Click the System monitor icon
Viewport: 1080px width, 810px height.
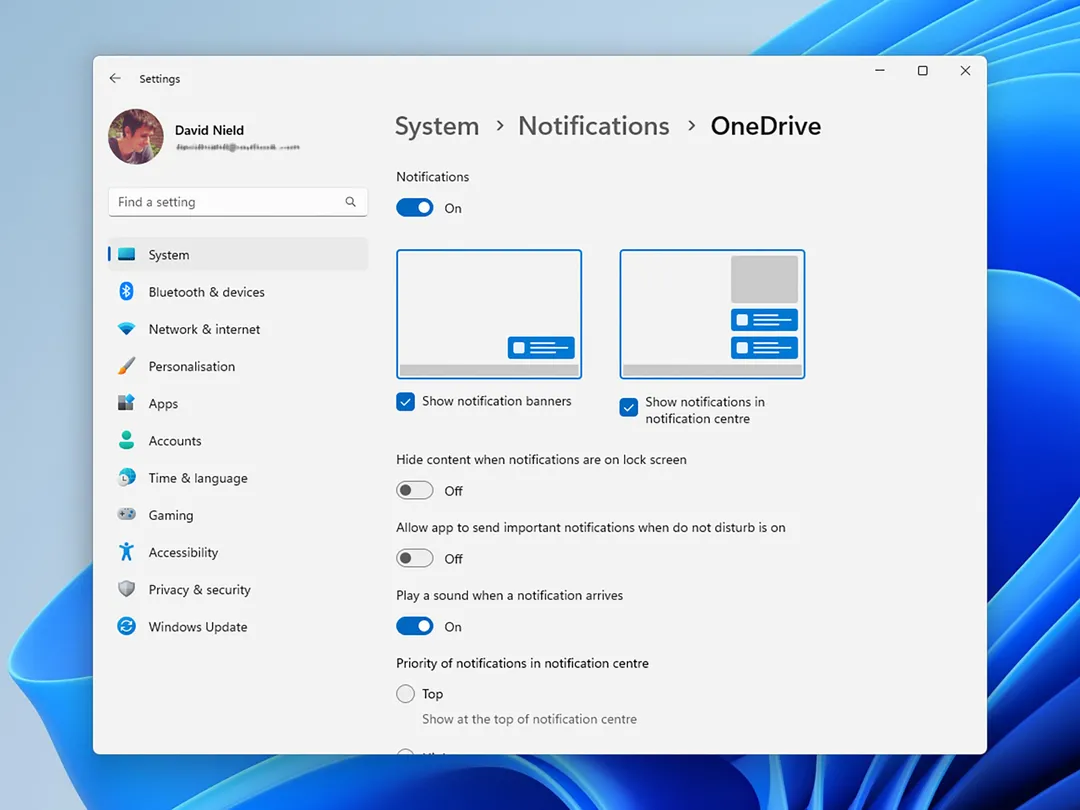[x=126, y=254]
